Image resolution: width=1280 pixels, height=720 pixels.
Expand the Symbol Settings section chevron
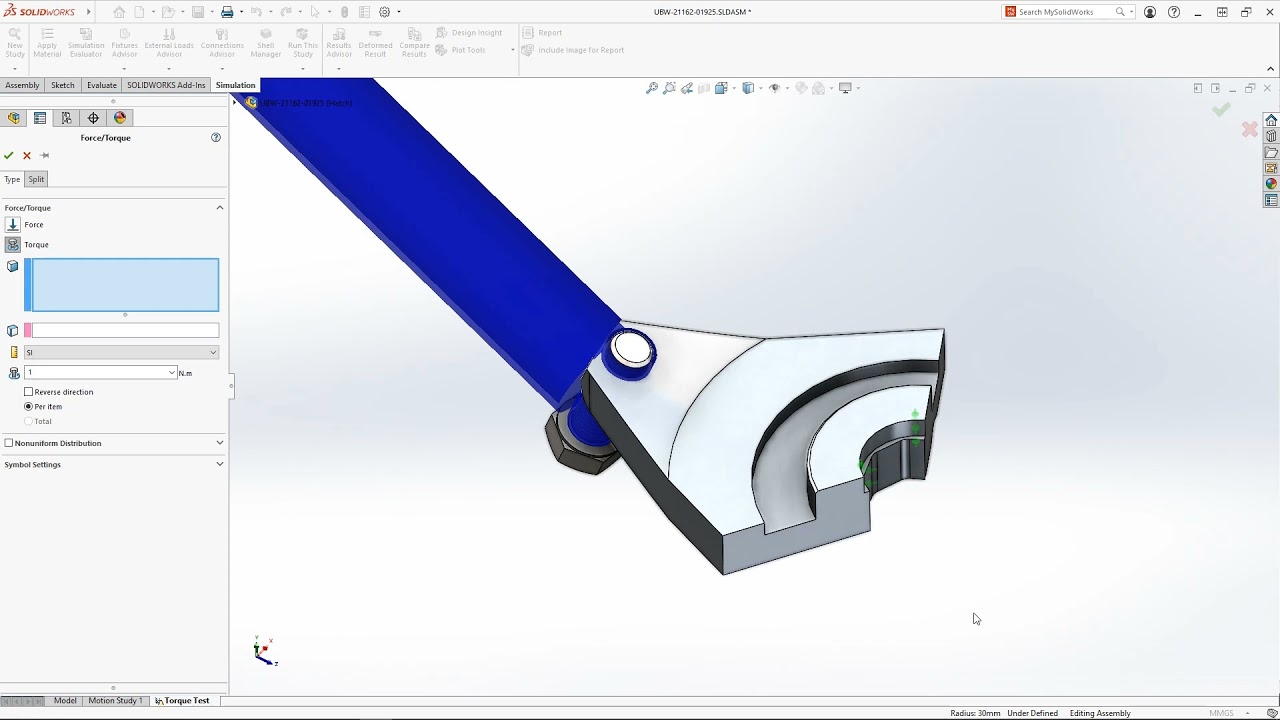click(x=220, y=464)
